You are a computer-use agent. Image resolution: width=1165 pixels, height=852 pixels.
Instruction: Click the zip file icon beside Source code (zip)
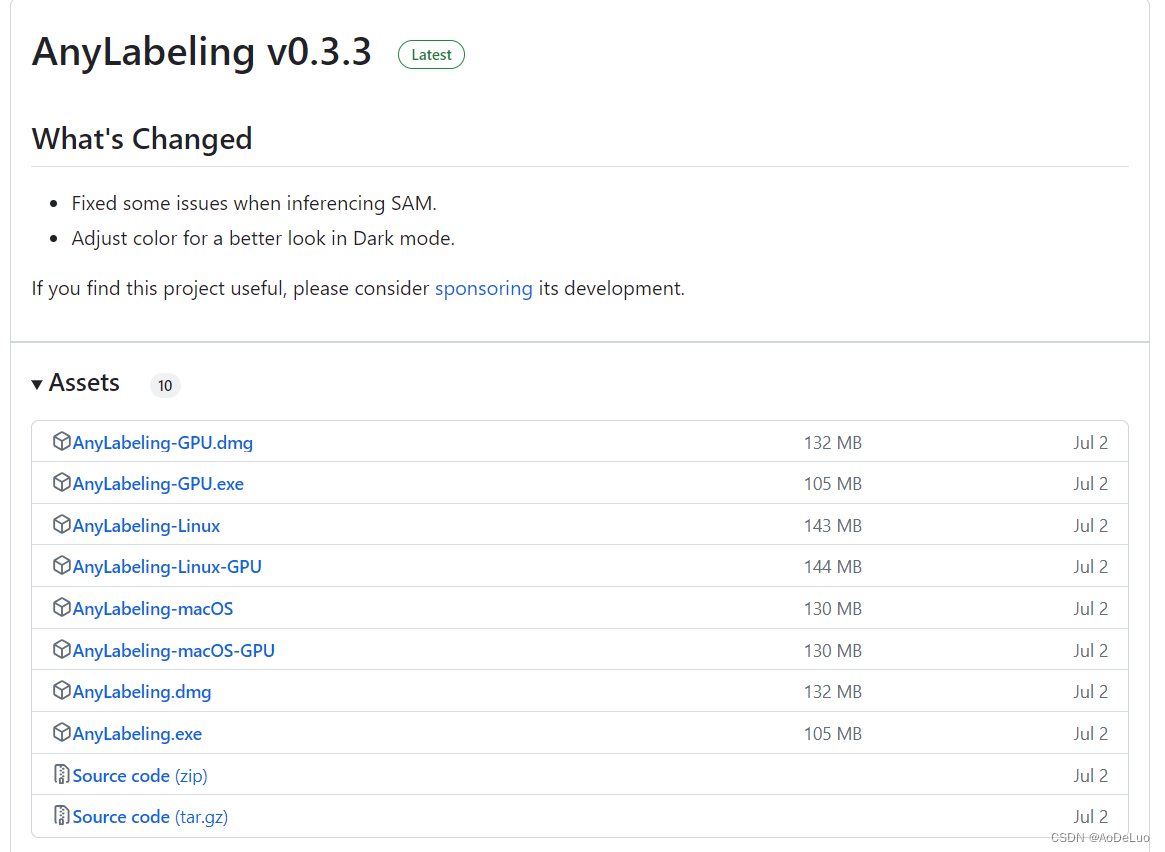pos(62,774)
